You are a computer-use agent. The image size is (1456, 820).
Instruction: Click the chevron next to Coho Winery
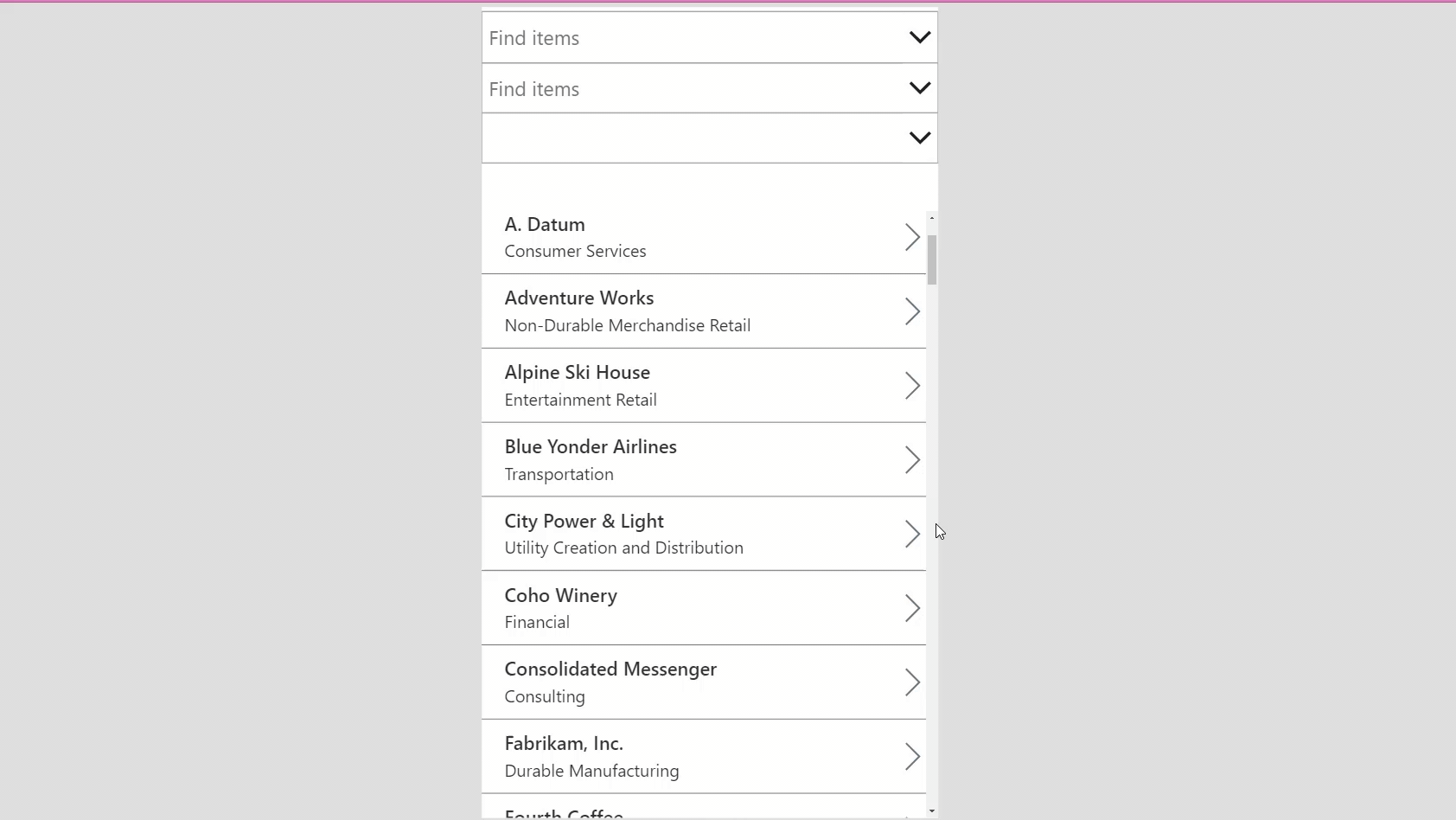tap(911, 608)
